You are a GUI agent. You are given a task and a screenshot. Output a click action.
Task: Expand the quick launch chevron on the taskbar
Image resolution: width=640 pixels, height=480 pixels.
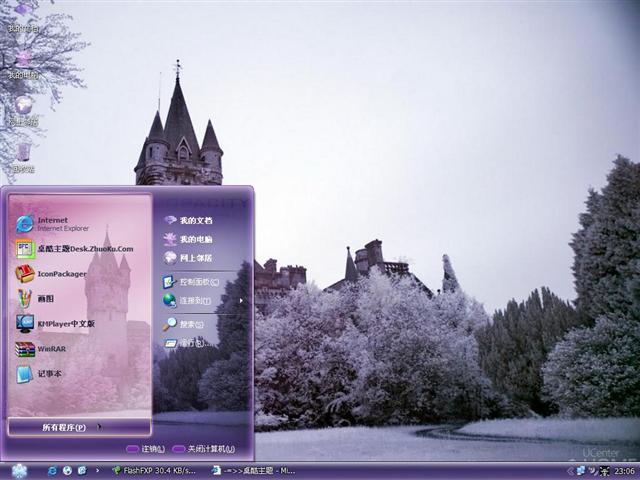[x=97, y=471]
